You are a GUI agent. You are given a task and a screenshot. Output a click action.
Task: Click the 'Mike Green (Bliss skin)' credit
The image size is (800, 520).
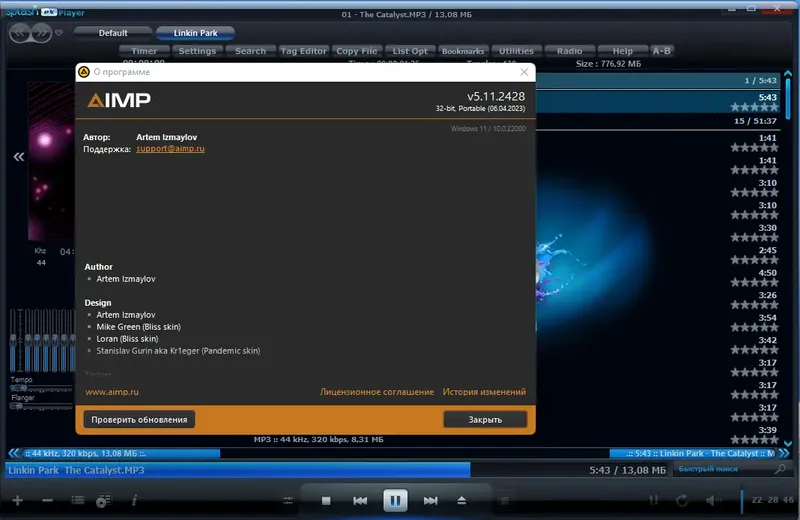[139, 327]
